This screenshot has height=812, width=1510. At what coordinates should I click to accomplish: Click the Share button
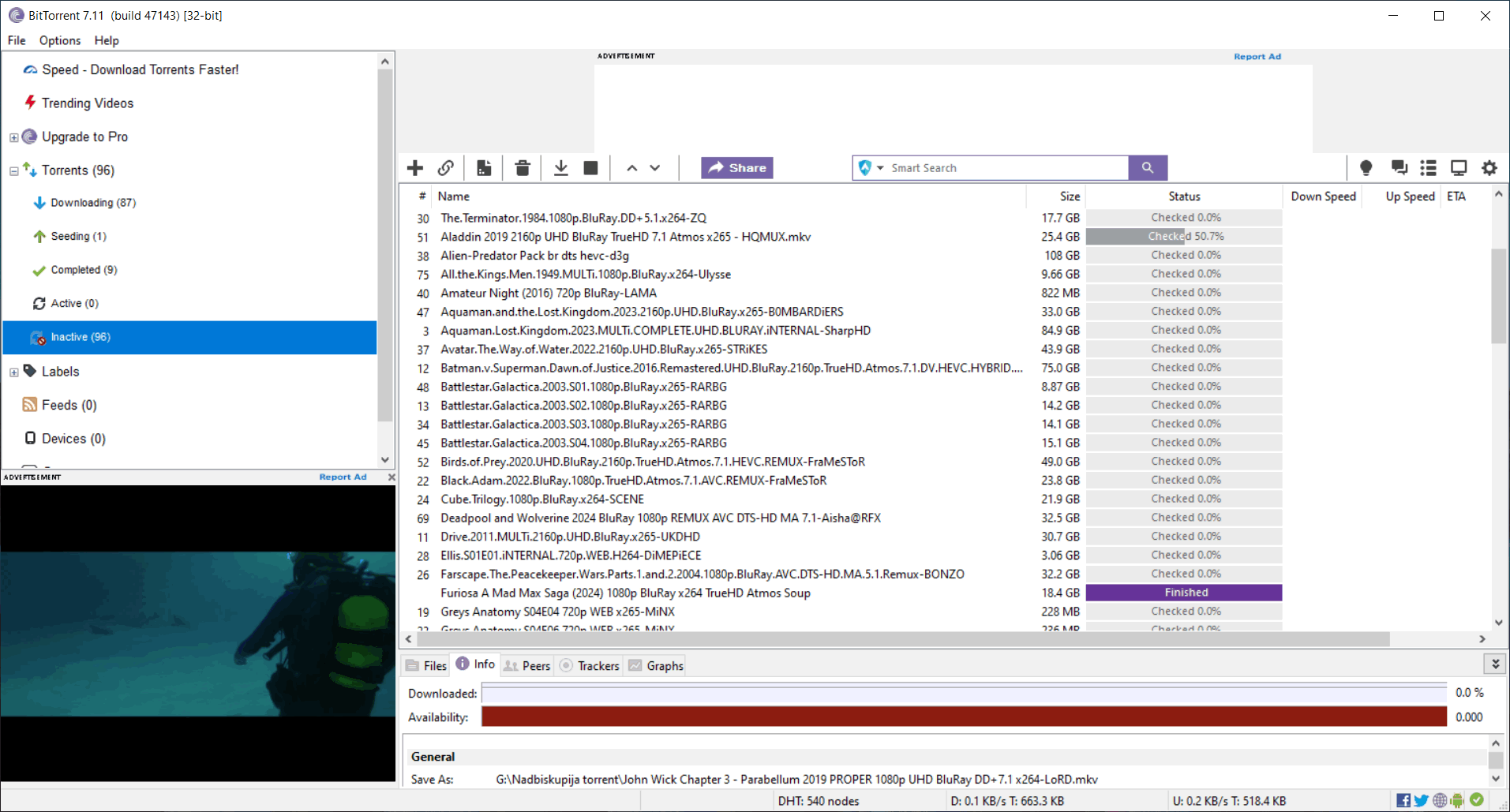pos(737,168)
